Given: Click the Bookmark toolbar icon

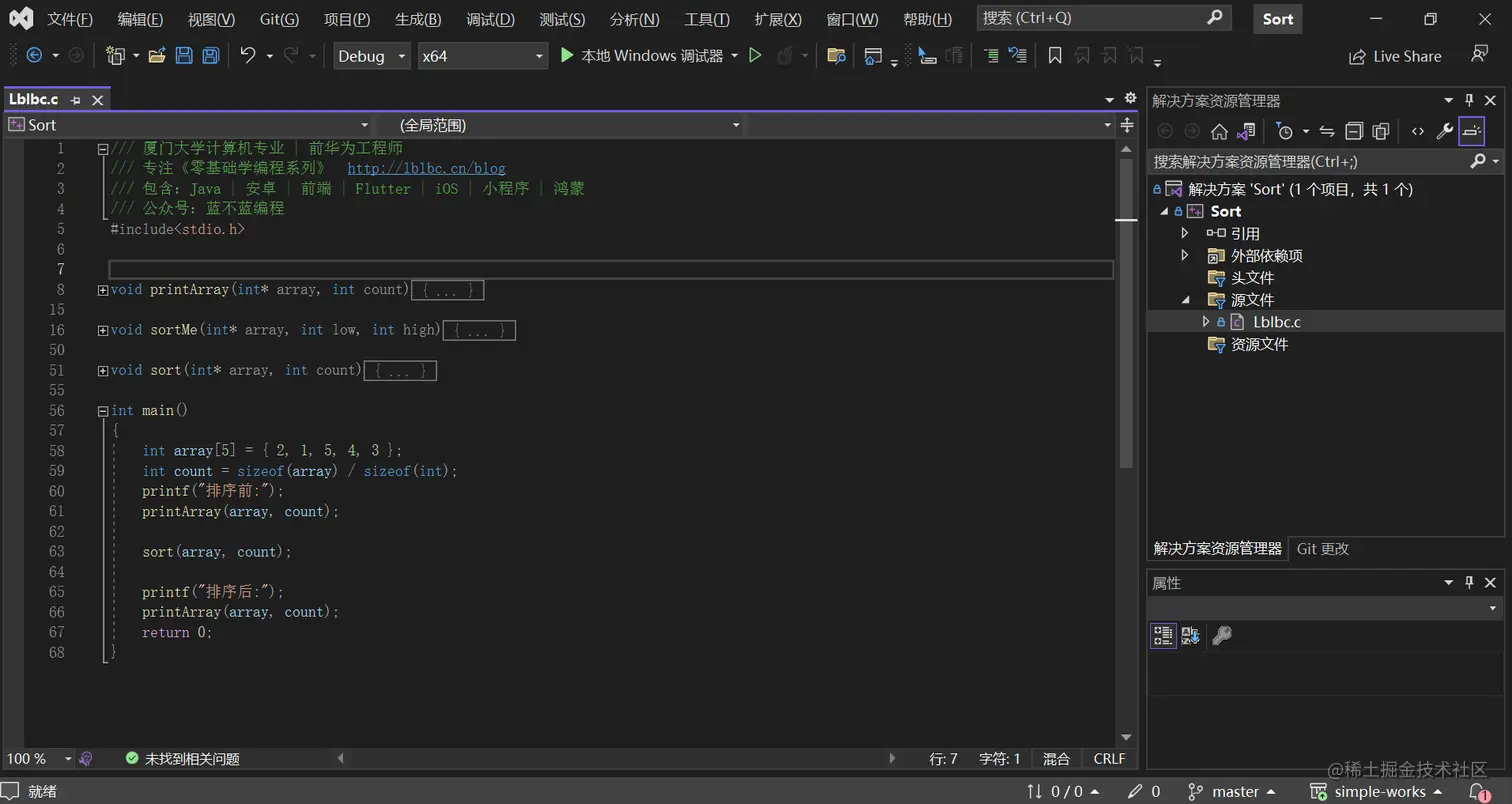Looking at the screenshot, I should click(x=1054, y=56).
